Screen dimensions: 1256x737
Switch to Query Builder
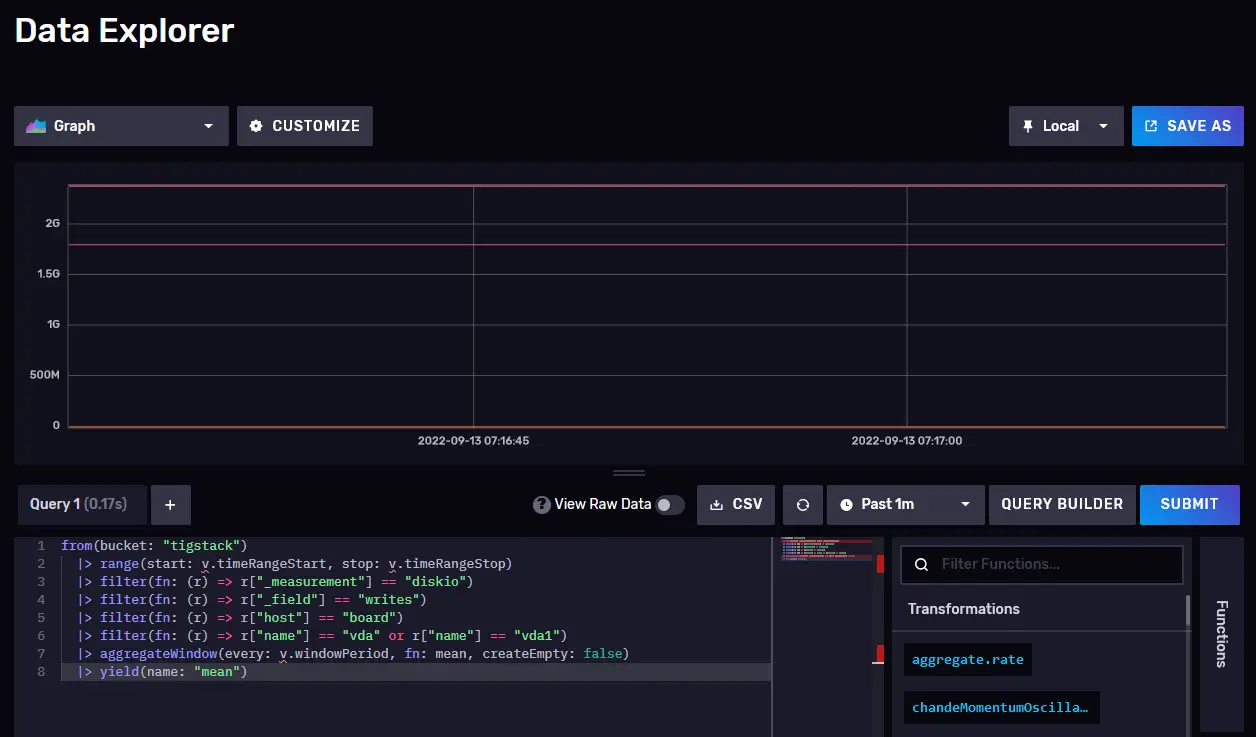tap(1061, 505)
